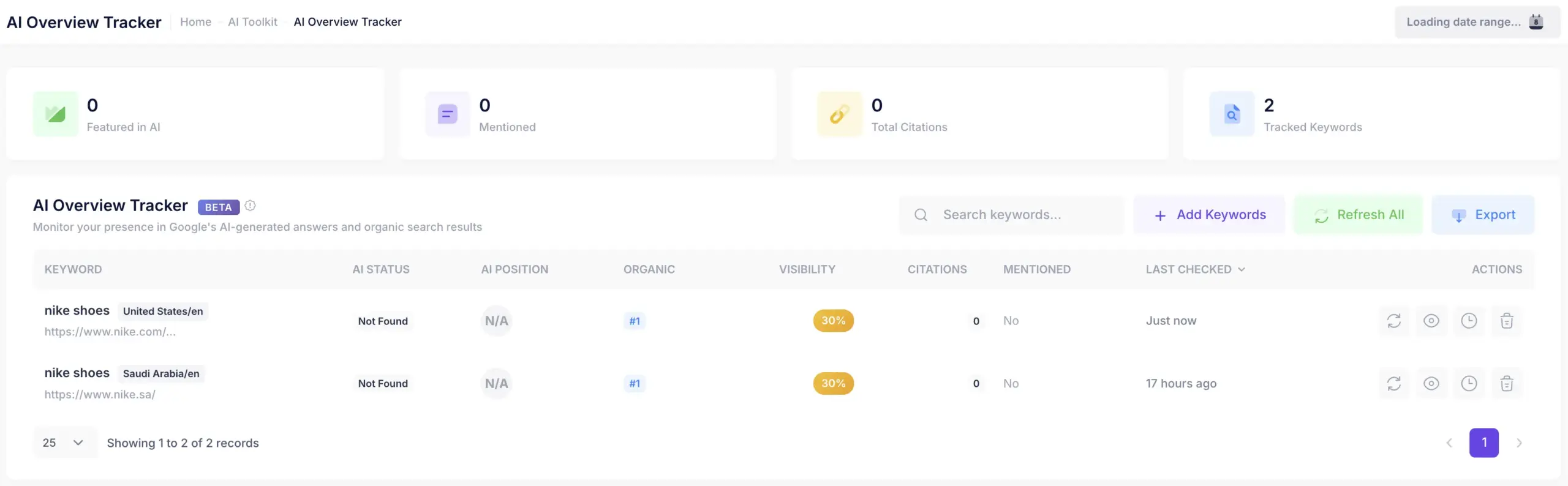
Task: Delete the nike shoes United States keyword
Action: tap(1506, 321)
